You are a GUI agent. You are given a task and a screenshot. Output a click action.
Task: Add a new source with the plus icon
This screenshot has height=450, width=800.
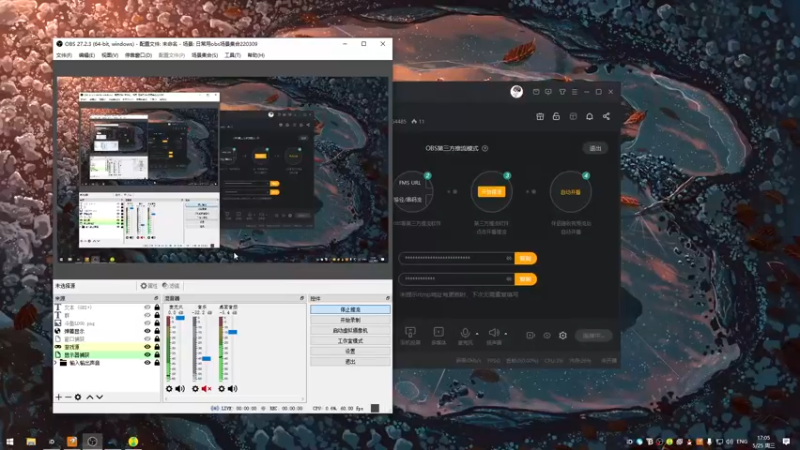pos(59,397)
